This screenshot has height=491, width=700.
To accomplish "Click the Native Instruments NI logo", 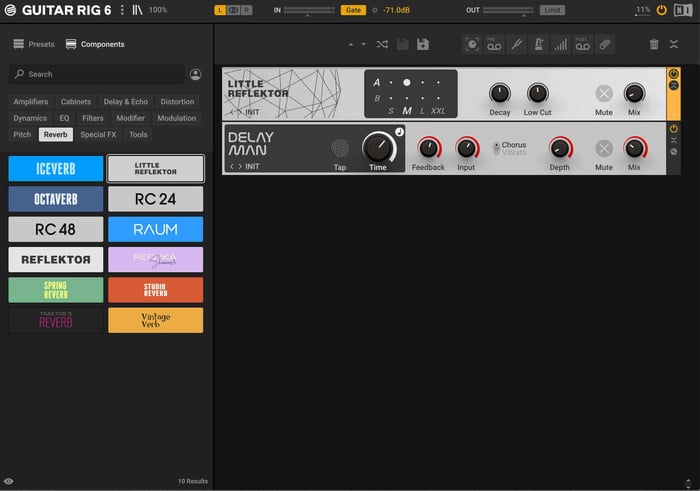I will (x=683, y=10).
